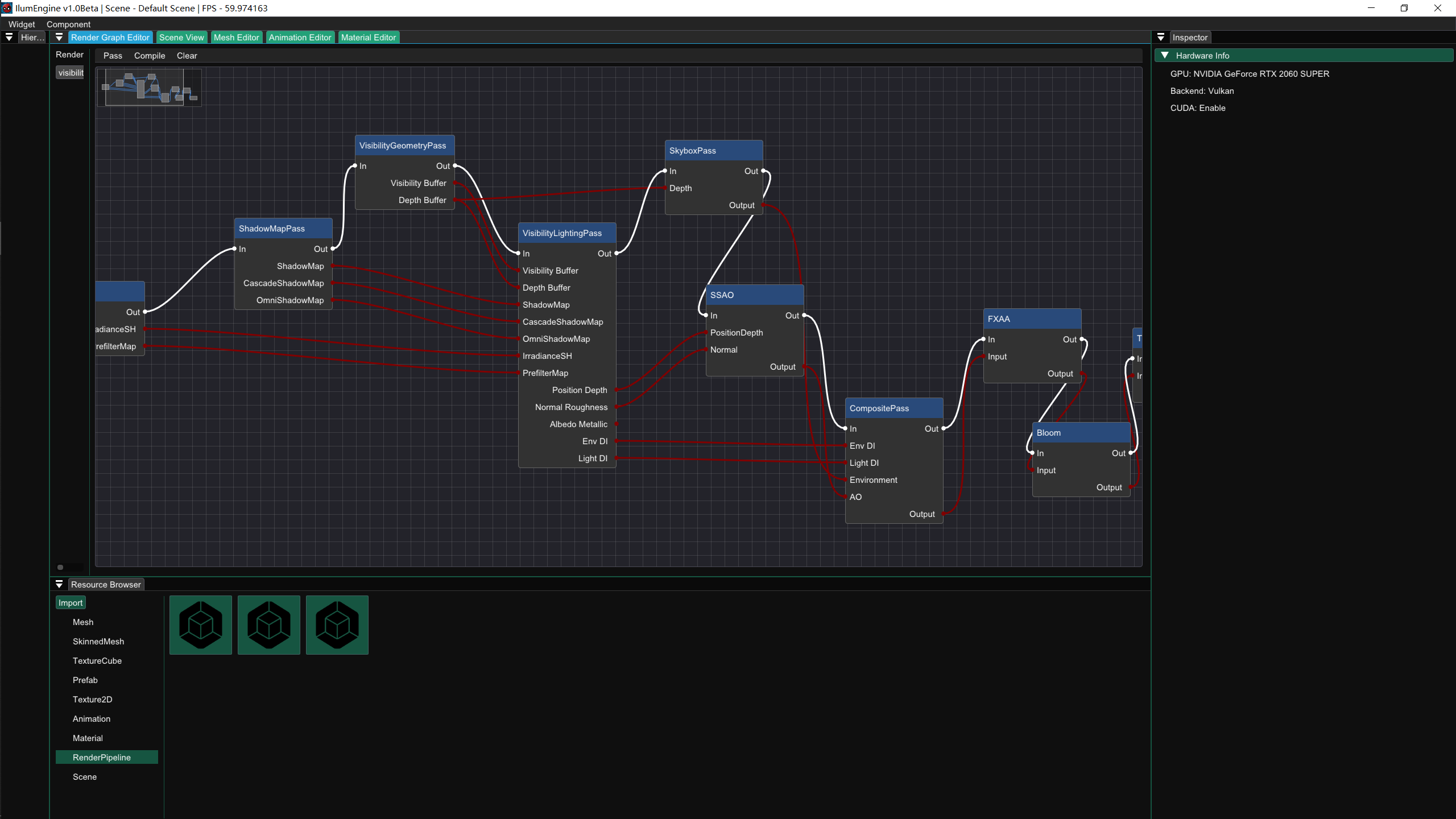
Task: Open the Inspector panel dropdown arrow
Action: tap(1161, 37)
